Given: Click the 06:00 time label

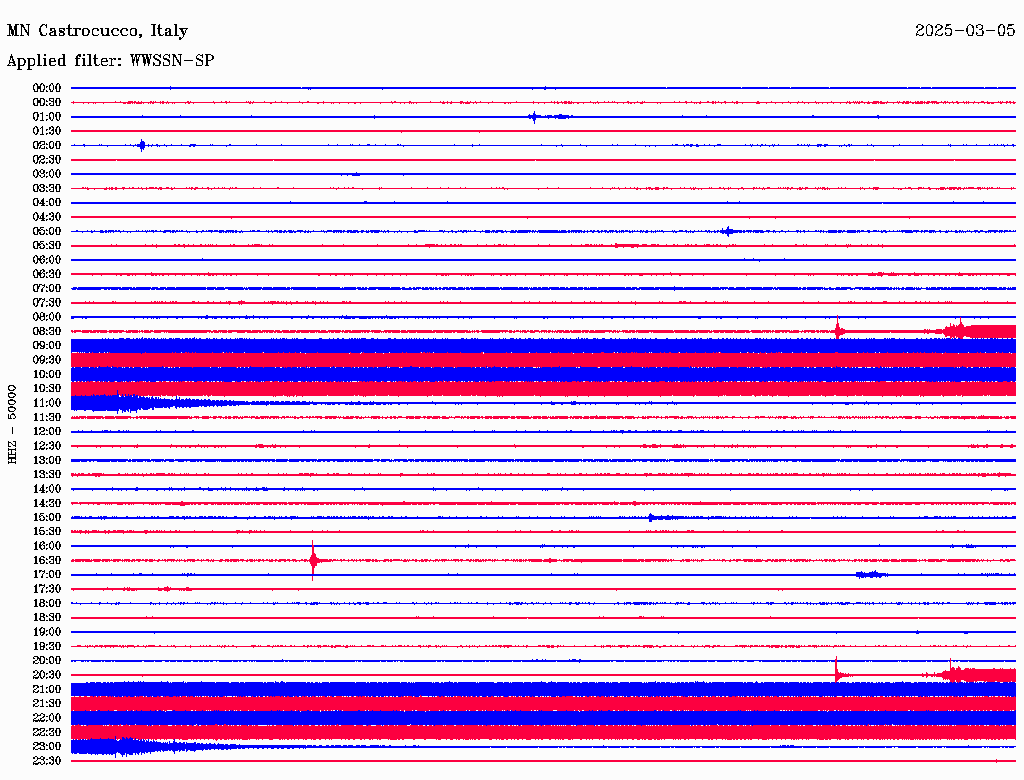Looking at the screenshot, I should pos(46,259).
